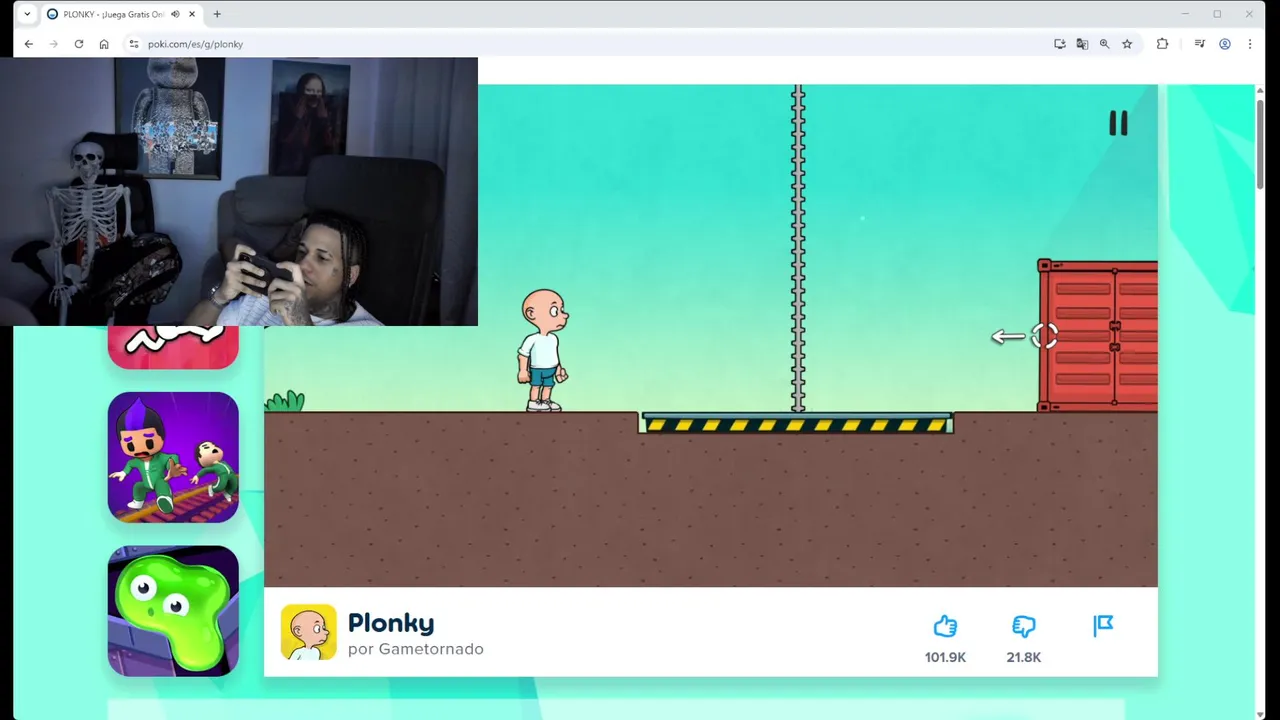
Task: Open the Chrome three-dot menu
Action: [1249, 44]
